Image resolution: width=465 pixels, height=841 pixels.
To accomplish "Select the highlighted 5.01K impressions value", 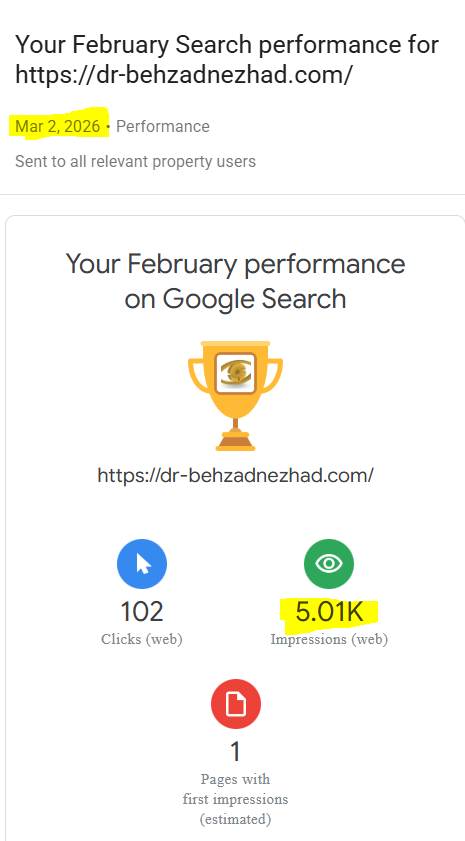I will pos(329,612).
